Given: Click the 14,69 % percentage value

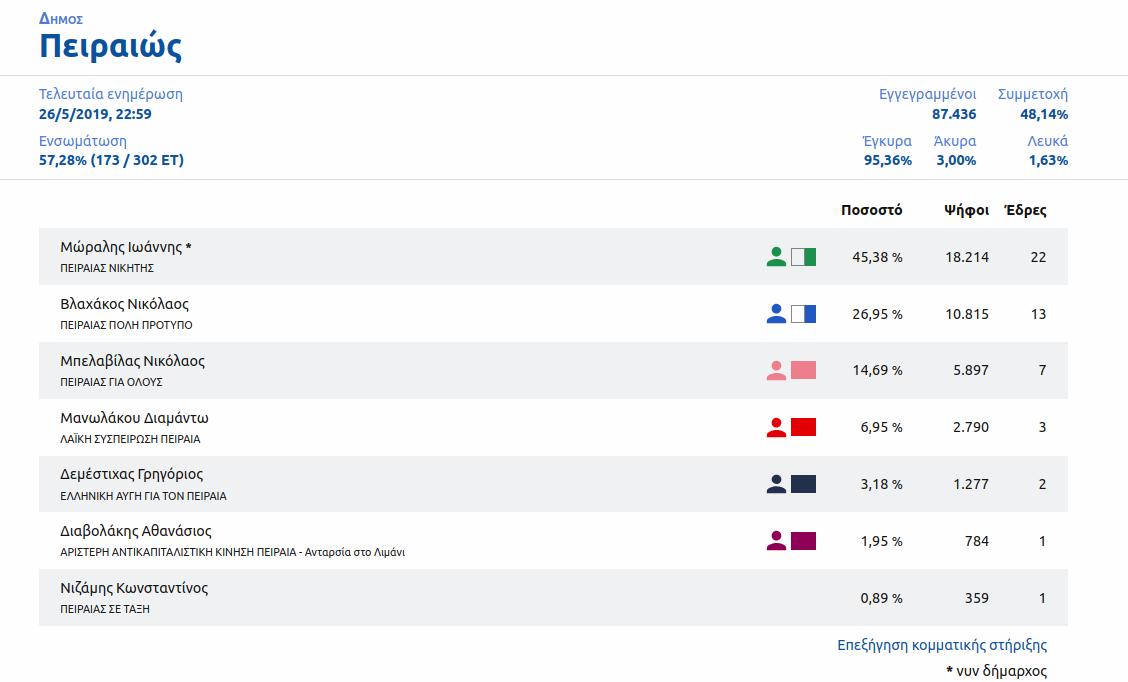Looking at the screenshot, I should click(877, 370).
